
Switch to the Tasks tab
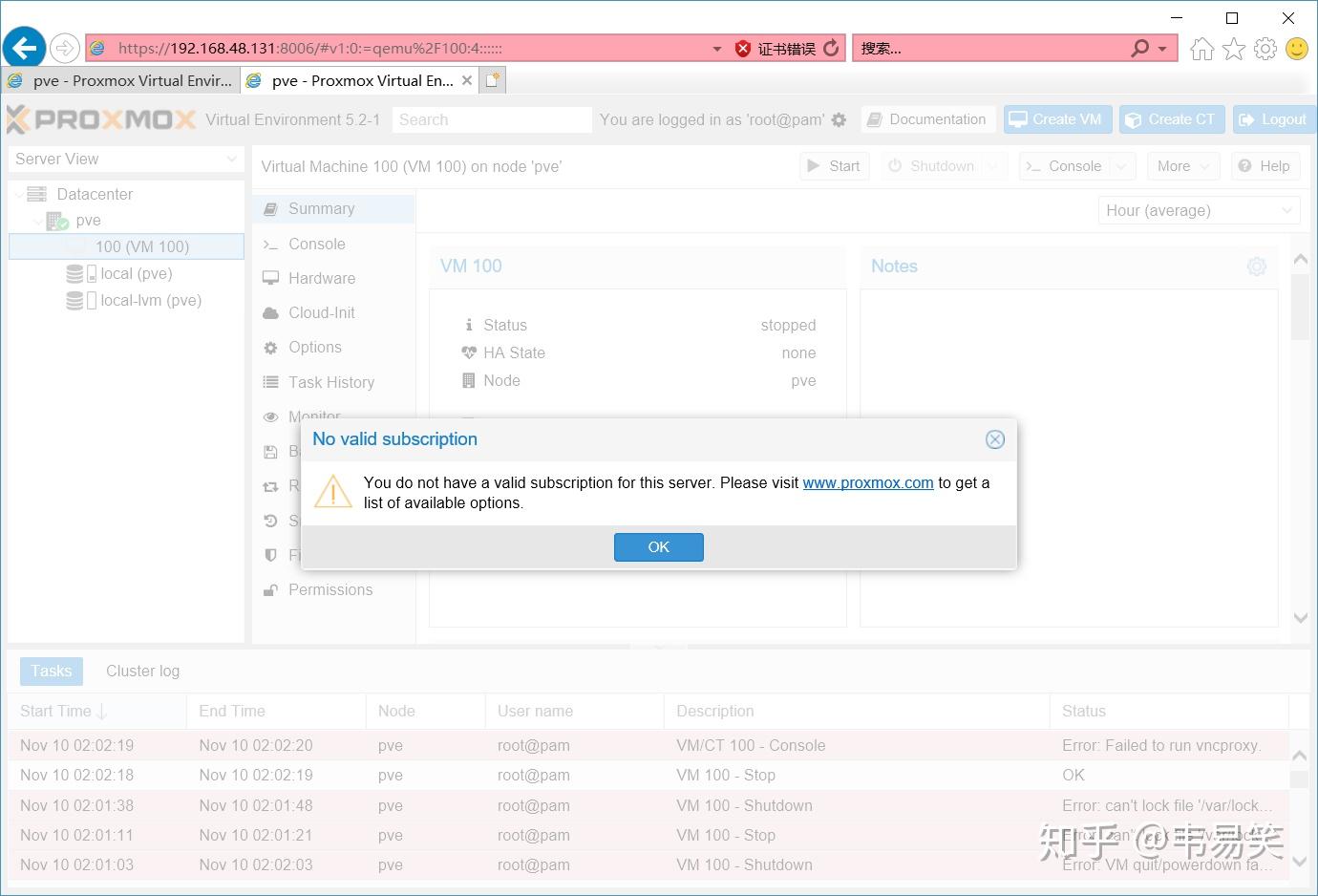[x=52, y=672]
